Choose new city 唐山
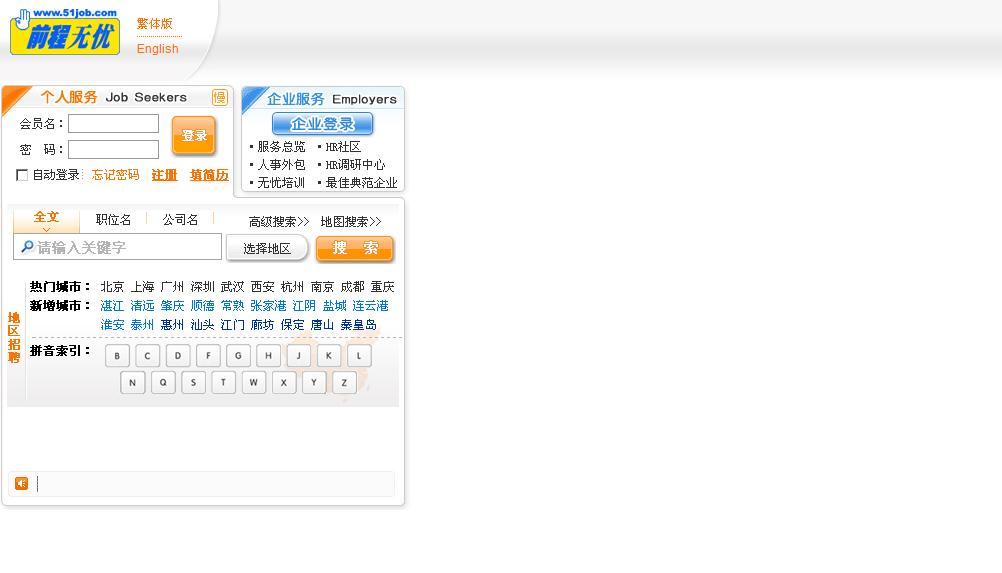Screen dimensions: 1002x573 (x=323, y=325)
